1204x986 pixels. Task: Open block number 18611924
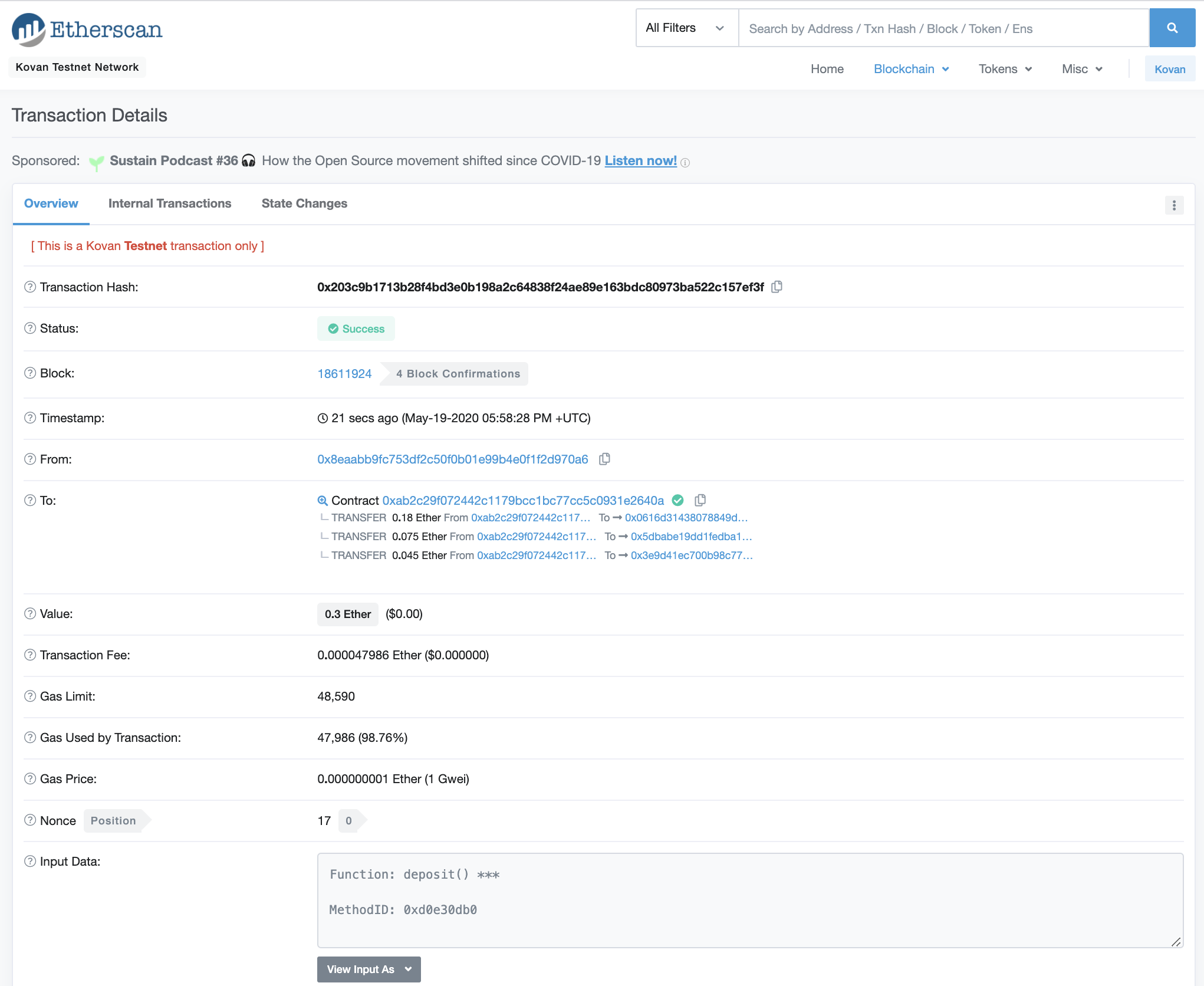point(344,374)
